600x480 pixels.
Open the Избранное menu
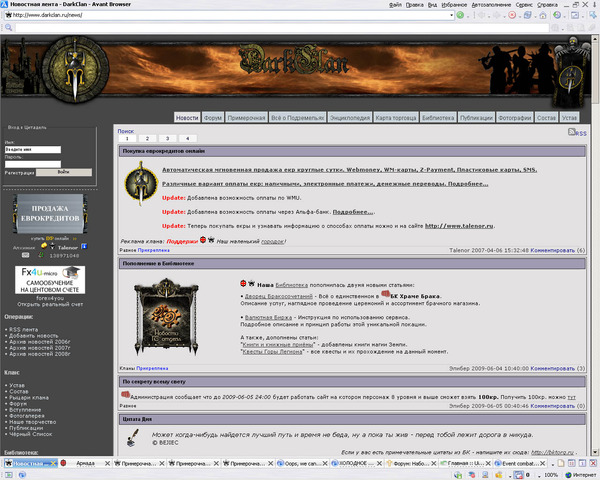pyautogui.click(x=454, y=5)
